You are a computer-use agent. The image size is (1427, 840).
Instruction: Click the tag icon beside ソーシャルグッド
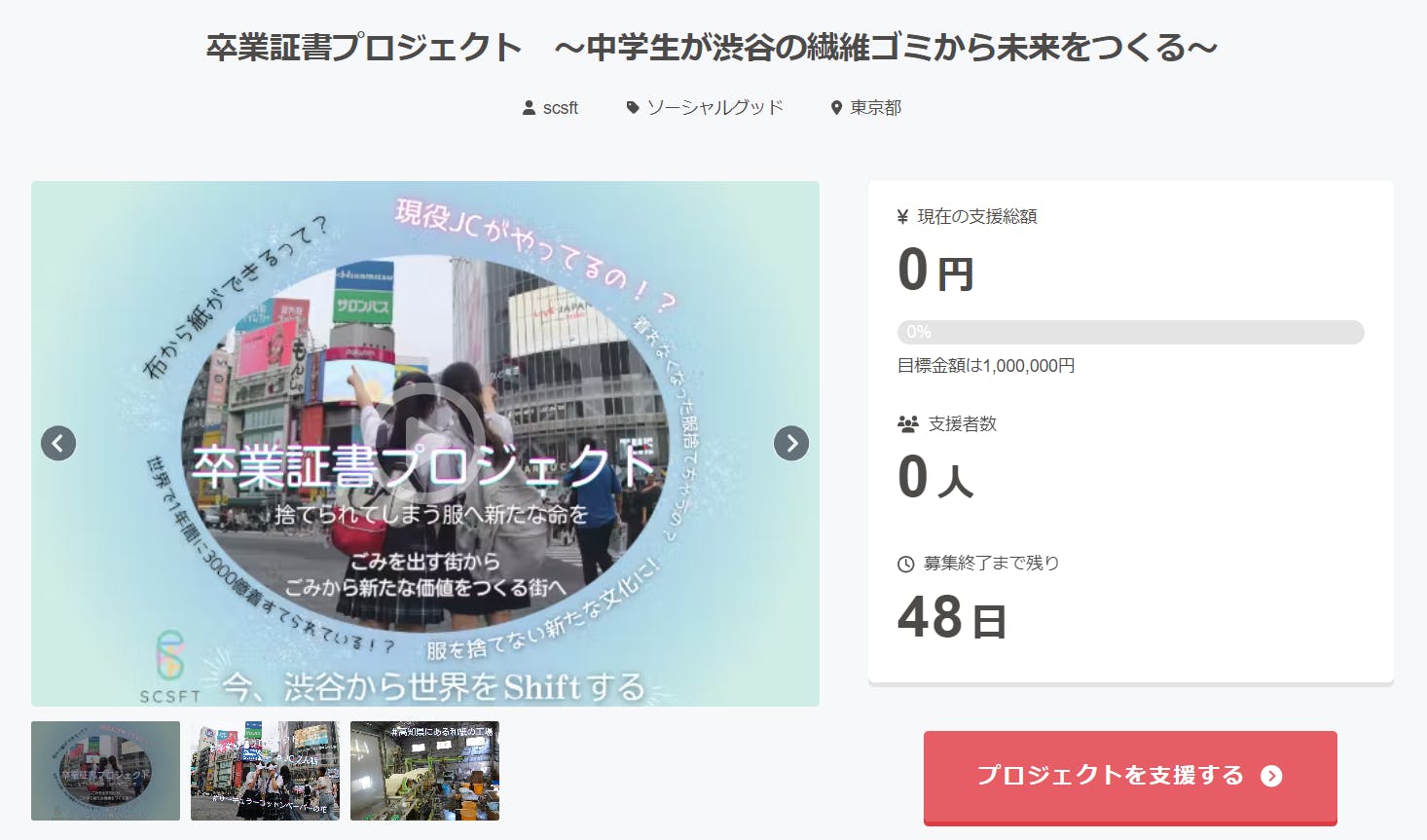(633, 108)
